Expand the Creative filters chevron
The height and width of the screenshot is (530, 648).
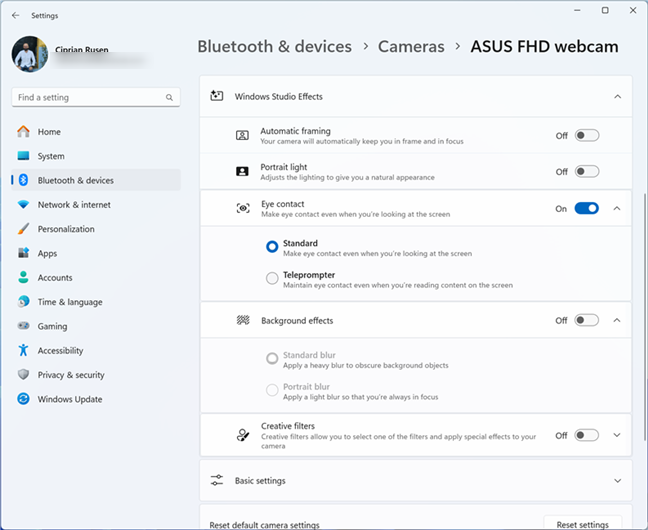point(617,435)
